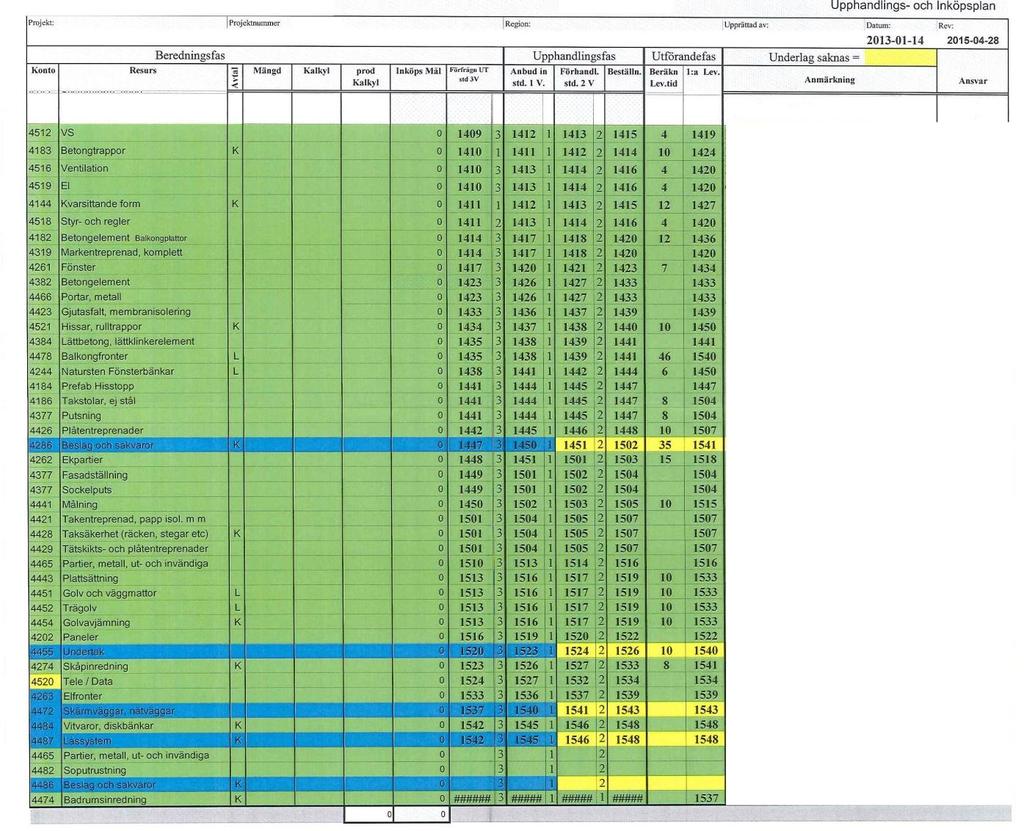
Task: Select the "Skåpinredning" row label
Action: (x=95, y=666)
